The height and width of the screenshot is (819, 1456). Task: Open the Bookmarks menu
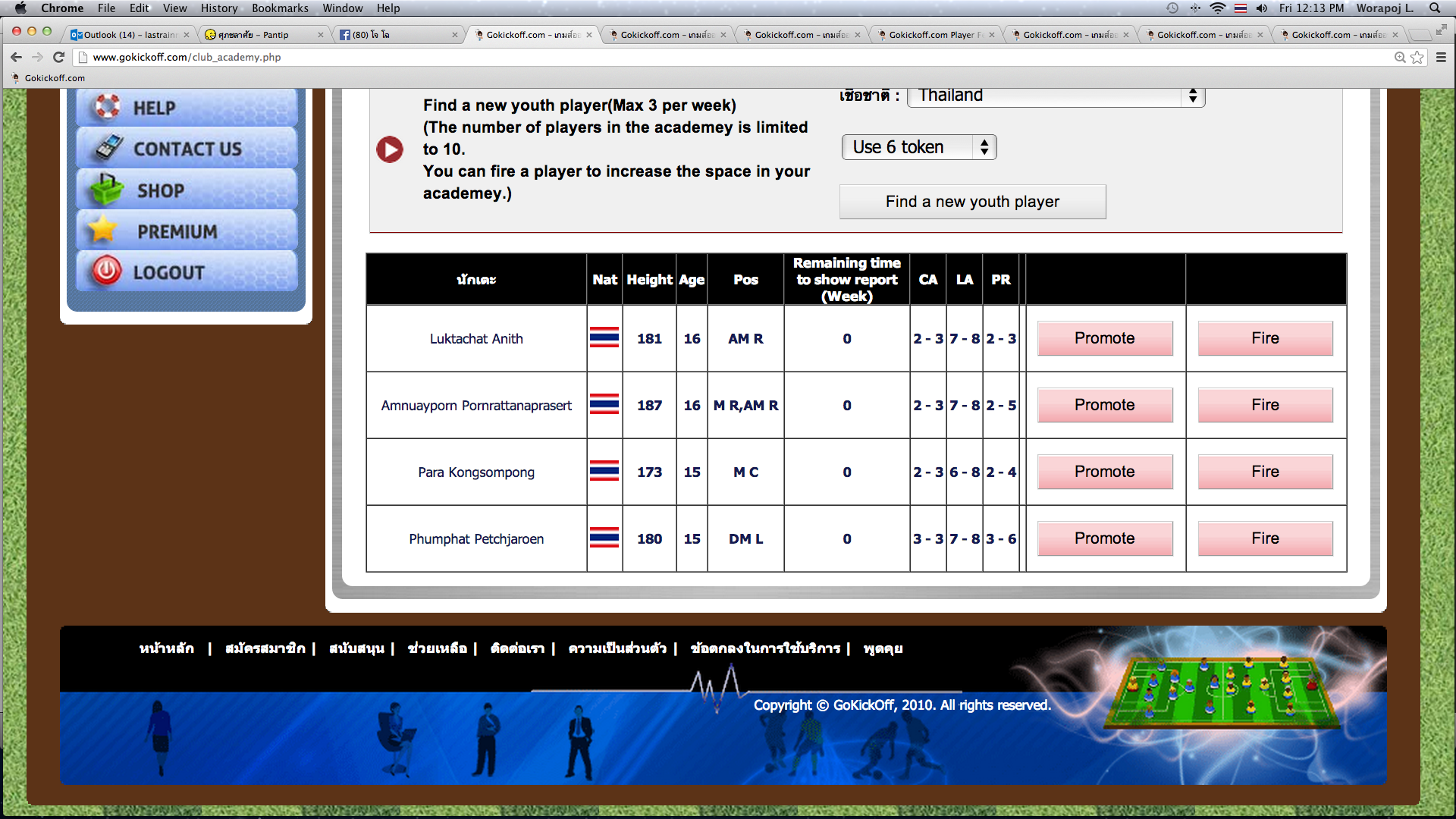280,8
